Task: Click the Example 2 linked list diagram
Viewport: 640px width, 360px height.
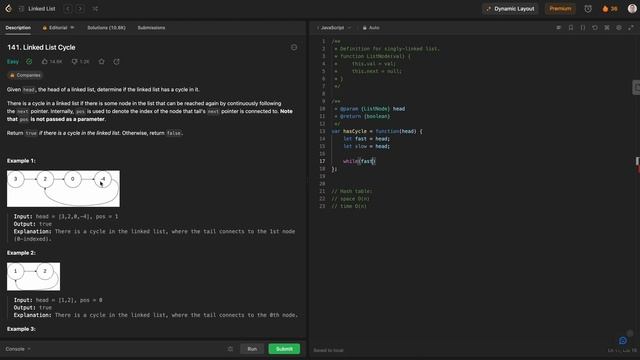Action: 33,276
